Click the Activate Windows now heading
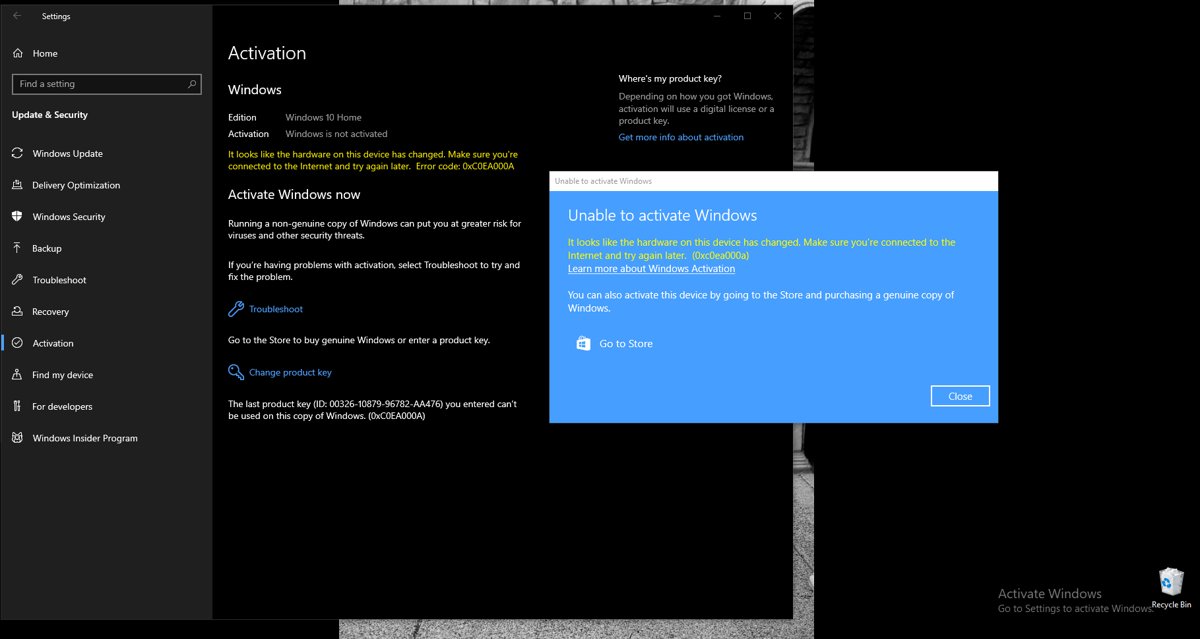 coord(294,194)
